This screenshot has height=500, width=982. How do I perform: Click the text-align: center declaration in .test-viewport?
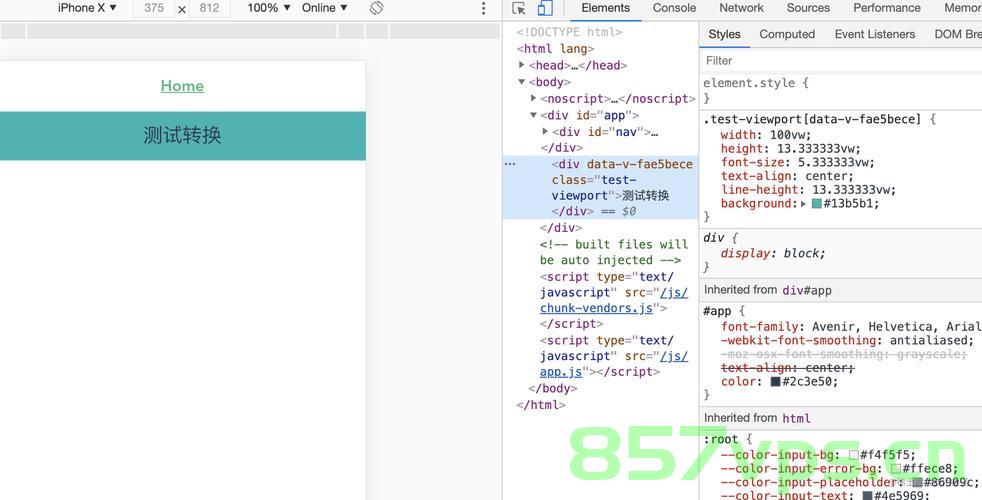coord(787,176)
